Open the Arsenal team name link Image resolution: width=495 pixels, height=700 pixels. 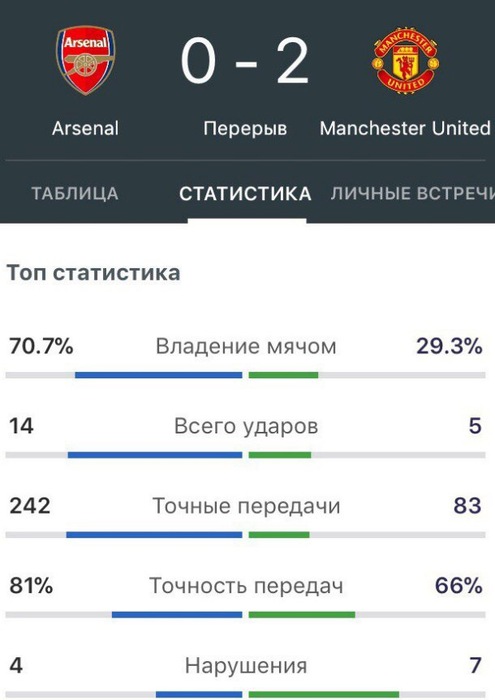pyautogui.click(x=85, y=129)
